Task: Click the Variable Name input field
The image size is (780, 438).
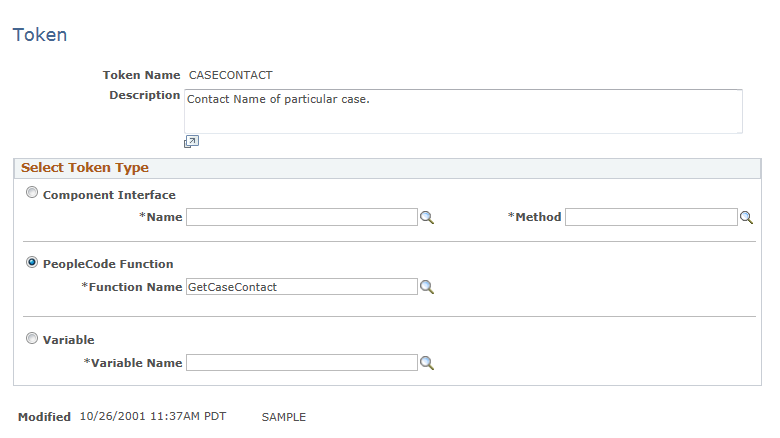Action: pos(302,362)
